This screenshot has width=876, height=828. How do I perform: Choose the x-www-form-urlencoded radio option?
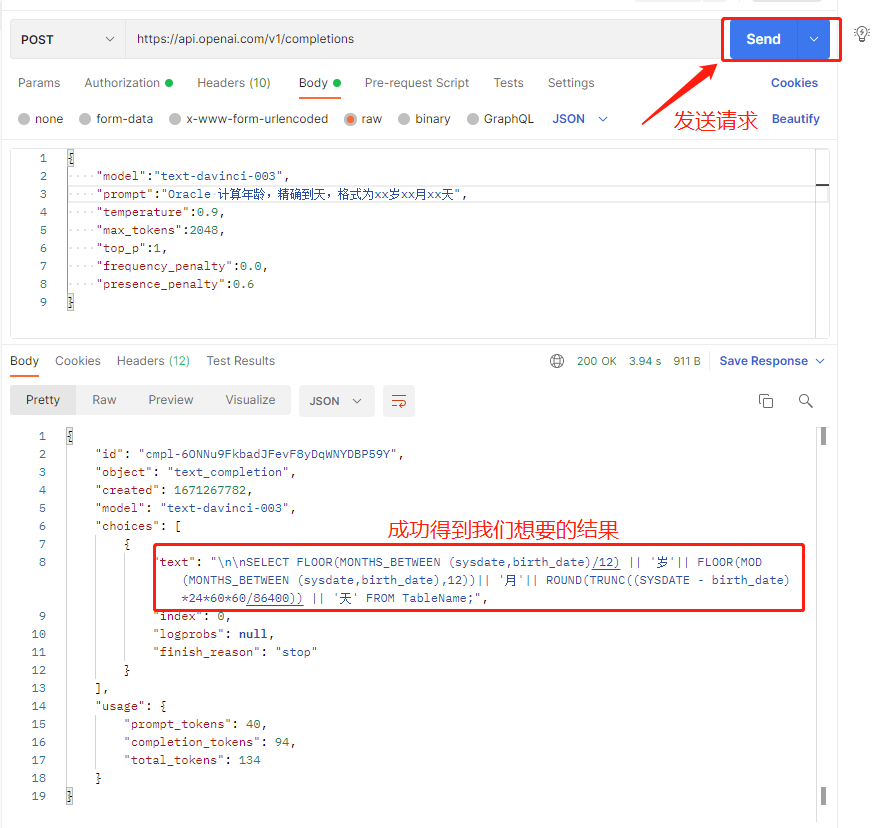pyautogui.click(x=176, y=119)
